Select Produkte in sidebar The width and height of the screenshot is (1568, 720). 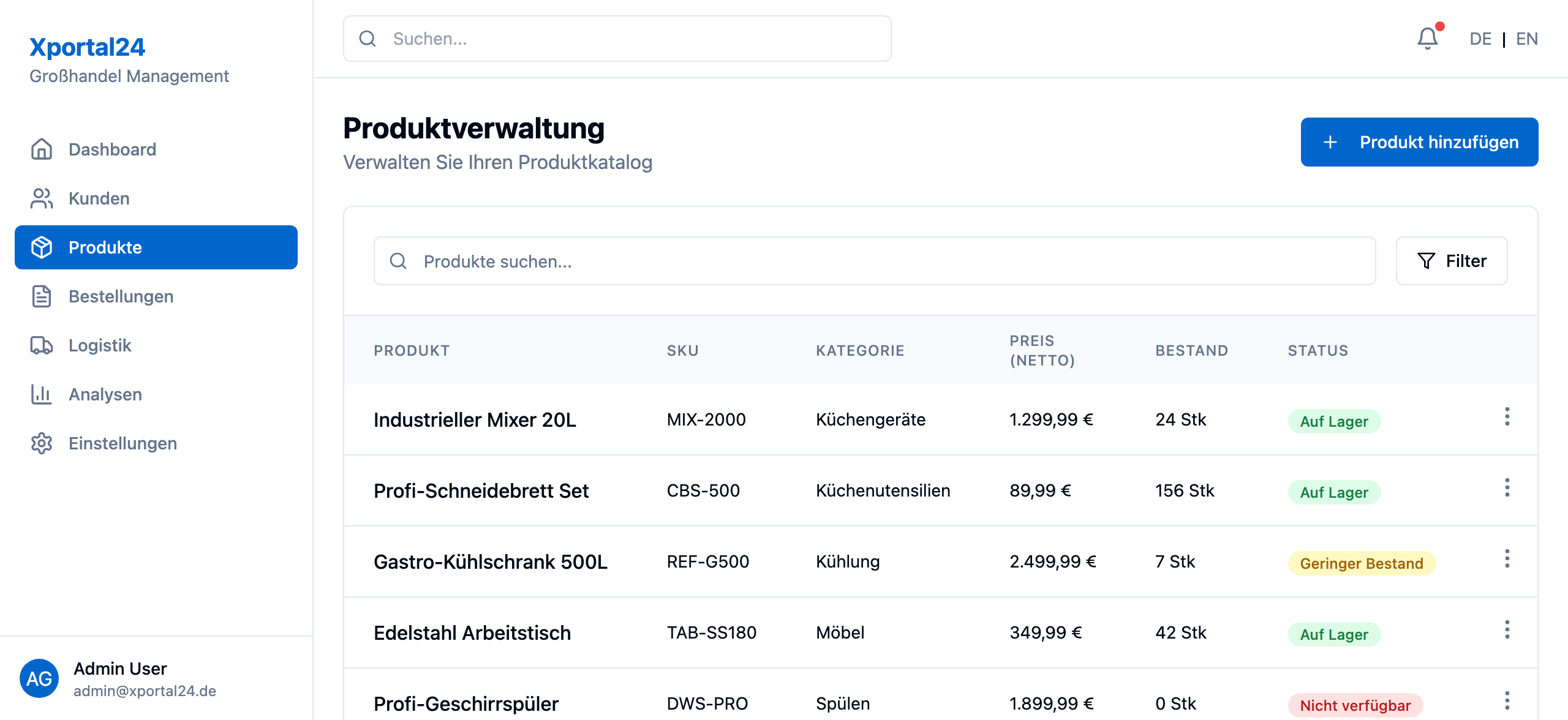pos(156,247)
